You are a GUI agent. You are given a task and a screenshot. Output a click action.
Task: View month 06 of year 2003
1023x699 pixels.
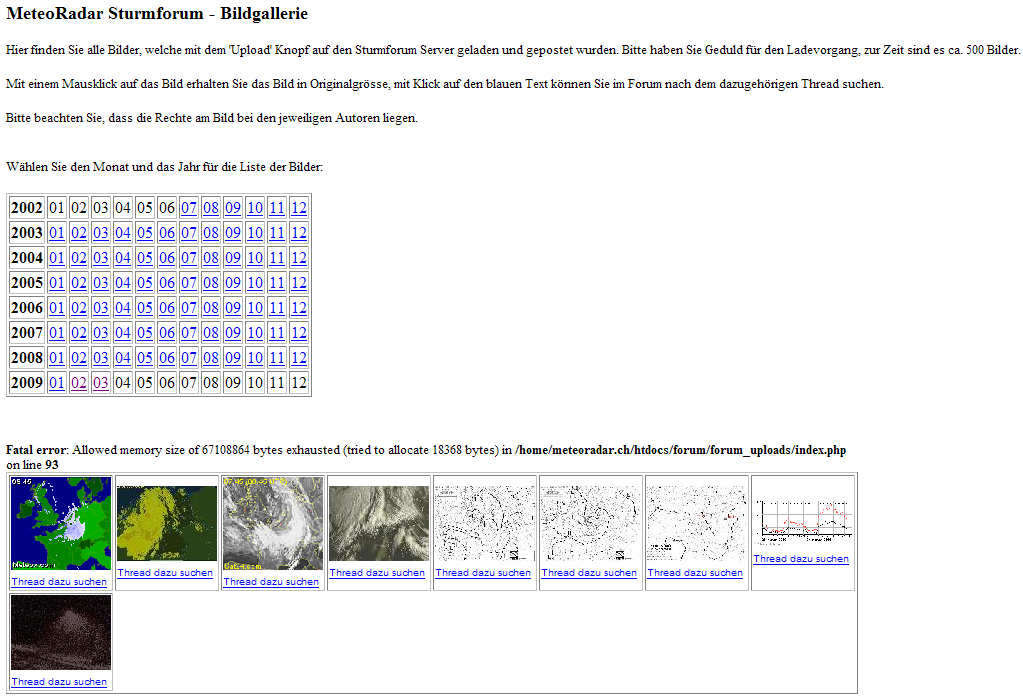tap(167, 233)
